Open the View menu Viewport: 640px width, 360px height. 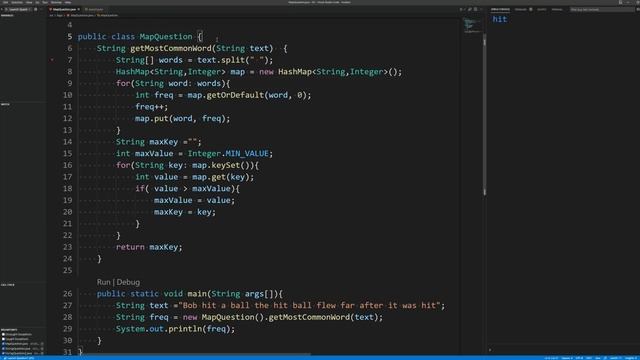pyautogui.click(x=29, y=2)
